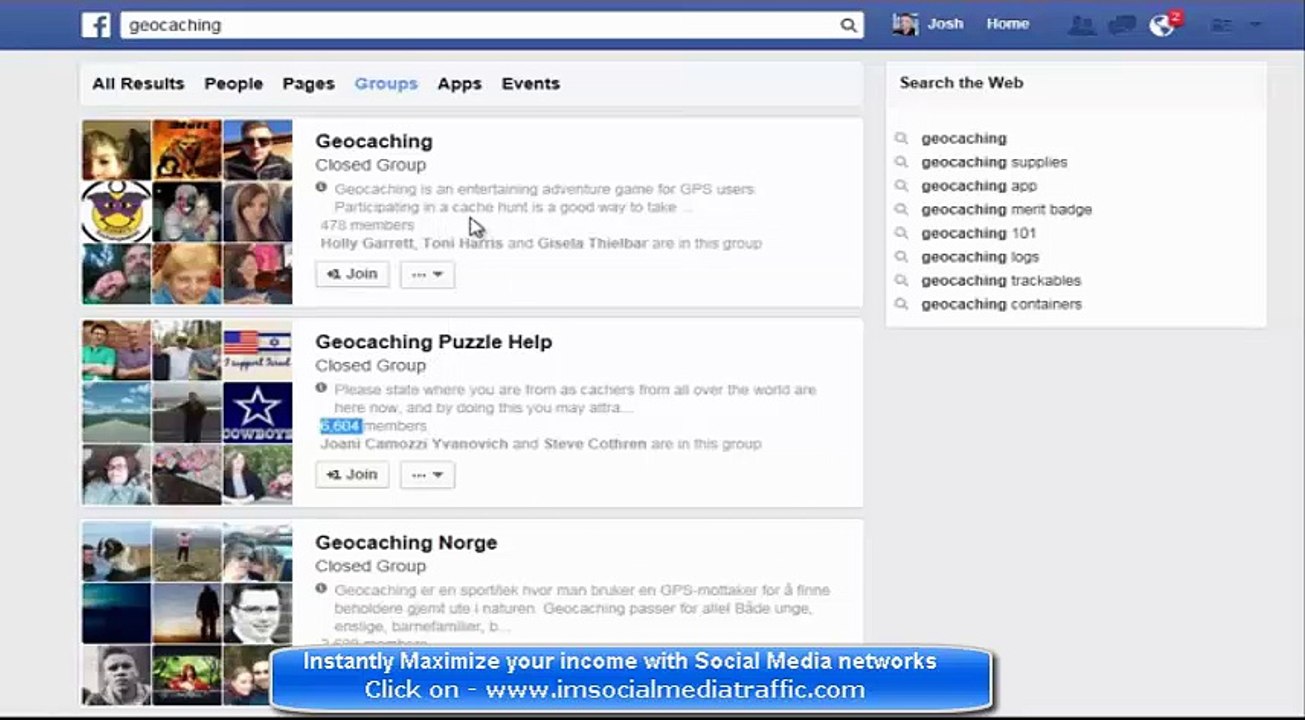Open the privacy shortcuts icon
This screenshot has height=720, width=1305.
pos(1221,25)
